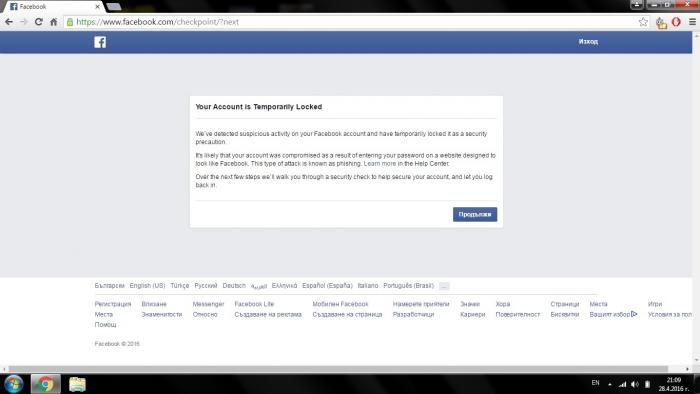Click the horizontal scrollbar at page bottom

(x=338, y=369)
